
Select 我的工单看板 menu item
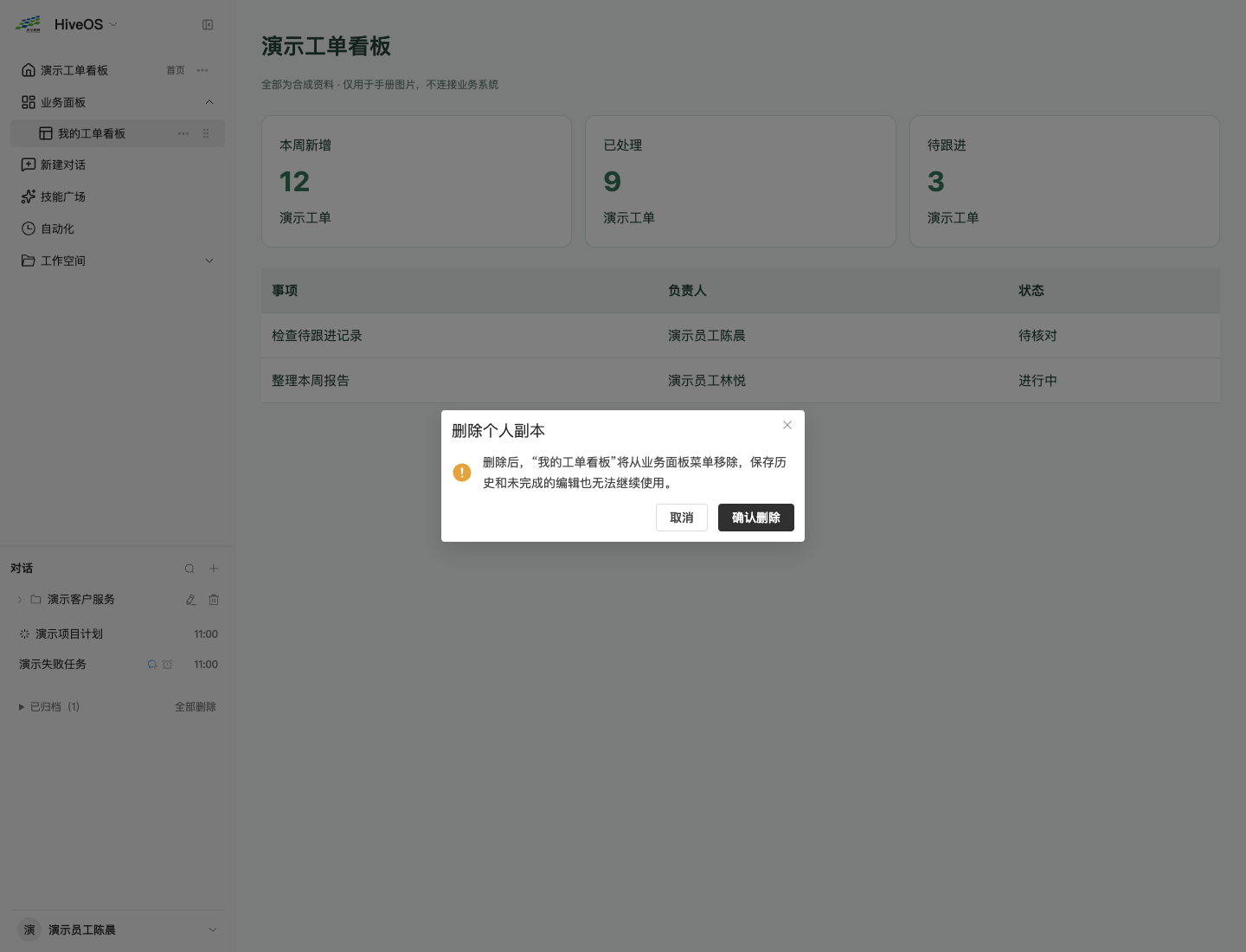point(118,133)
